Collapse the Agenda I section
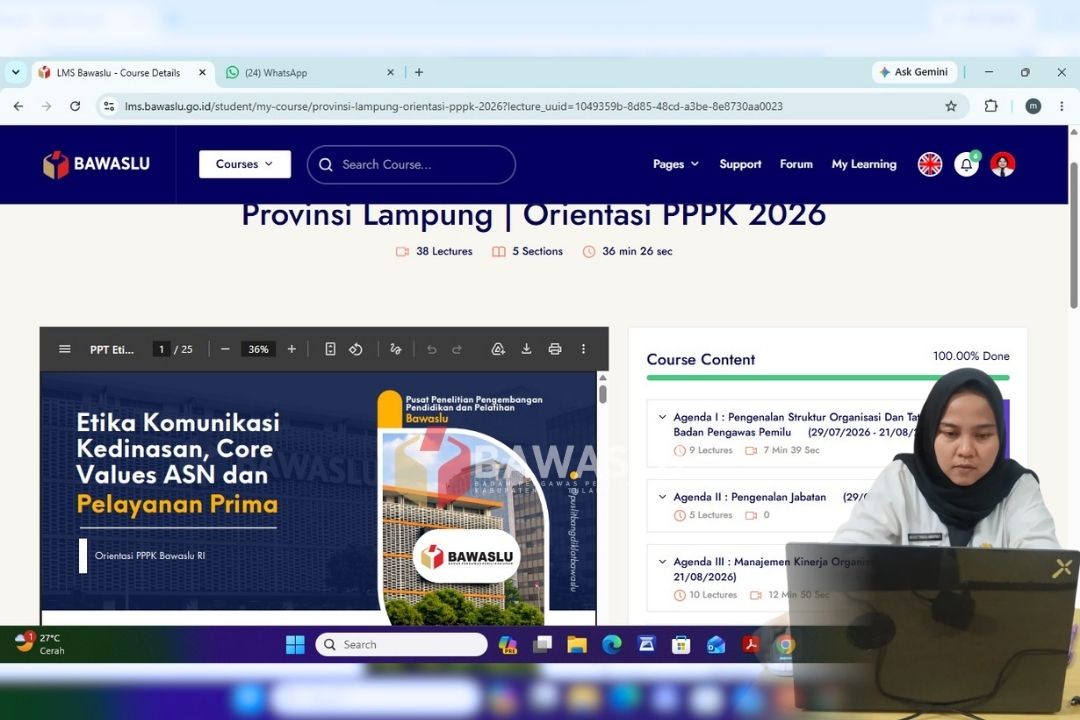The height and width of the screenshot is (720, 1080). click(662, 417)
